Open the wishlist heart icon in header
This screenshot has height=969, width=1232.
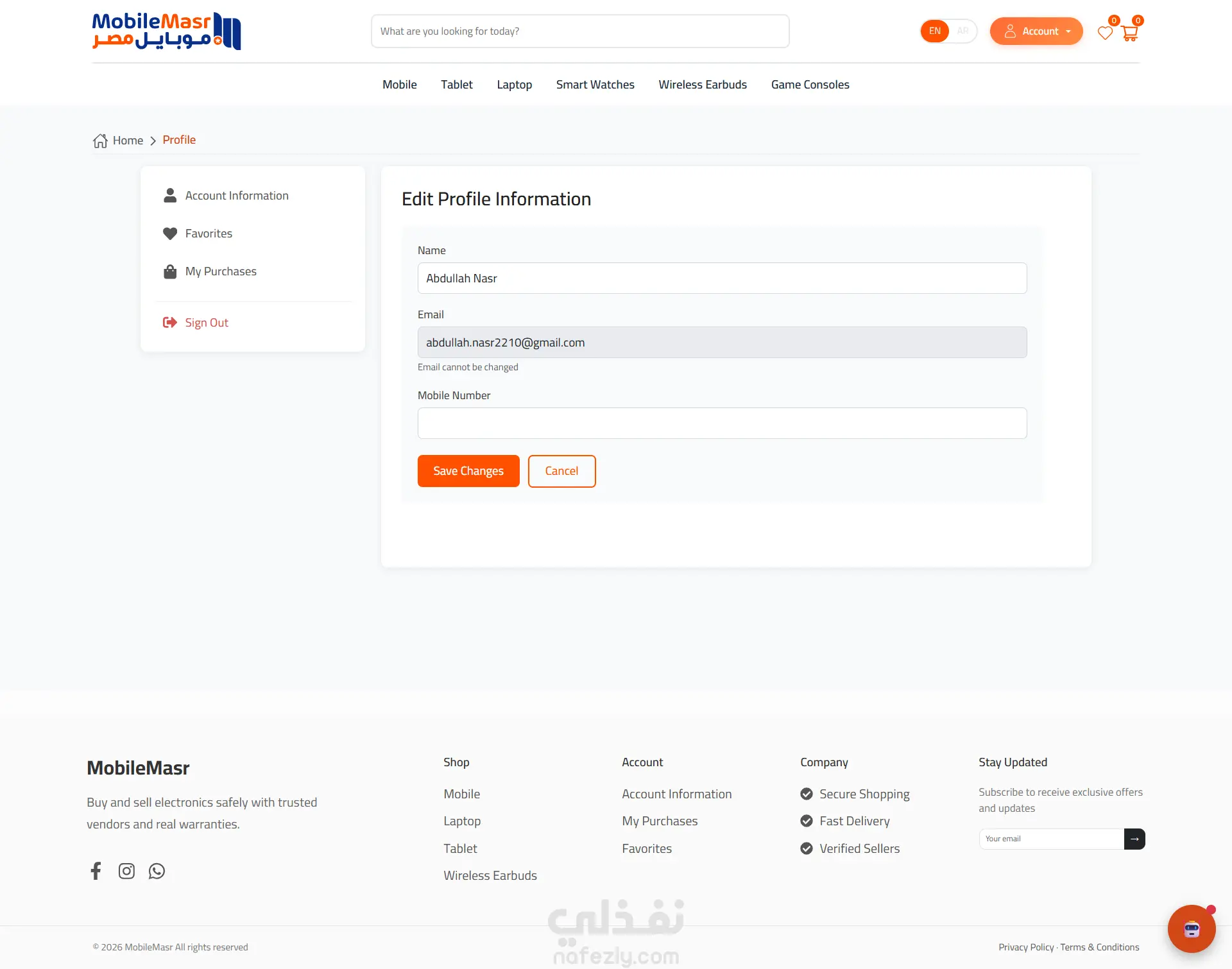pos(1105,33)
